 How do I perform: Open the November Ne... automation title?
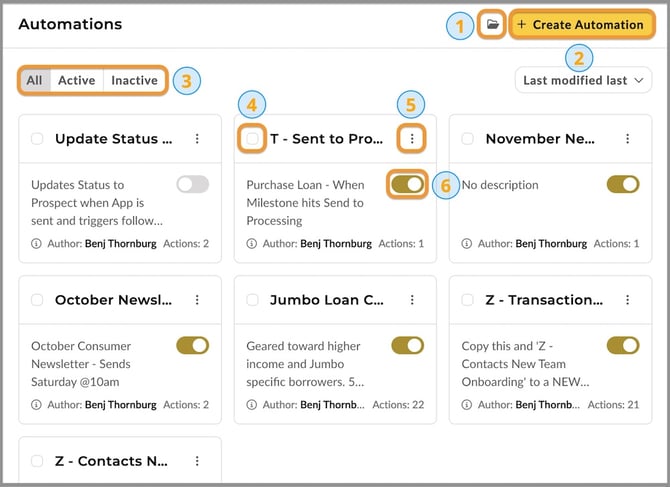[x=540, y=139]
